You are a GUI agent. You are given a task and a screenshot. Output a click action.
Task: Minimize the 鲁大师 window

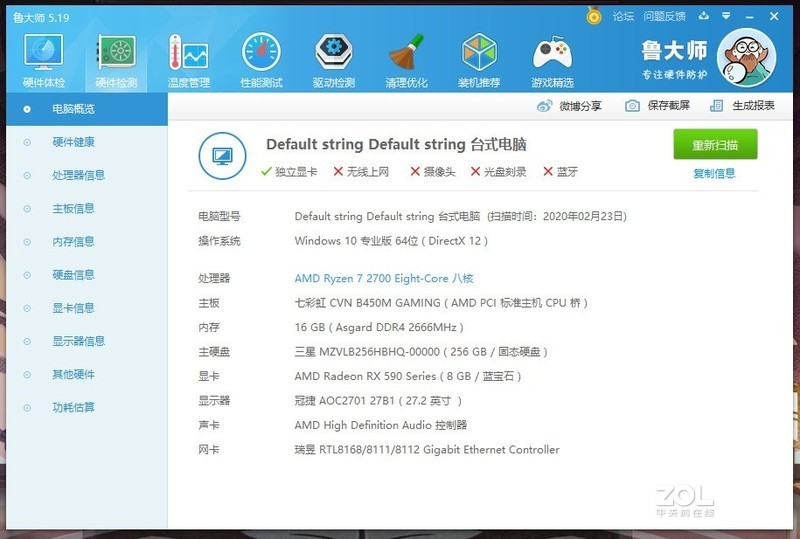[x=749, y=17]
